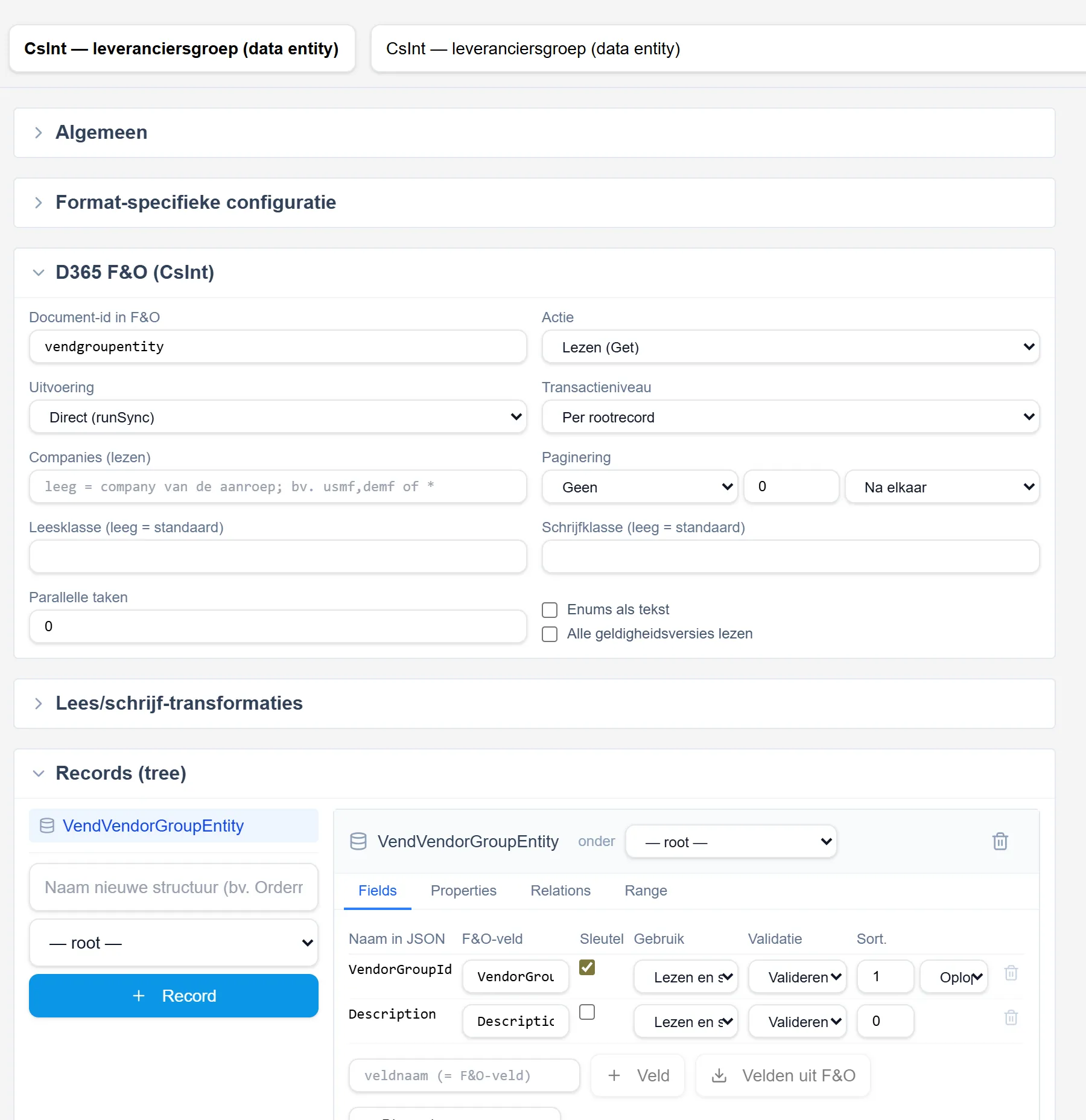
Task: Focus the CsInt leveranciersgroep name field at top
Action: [x=728, y=48]
